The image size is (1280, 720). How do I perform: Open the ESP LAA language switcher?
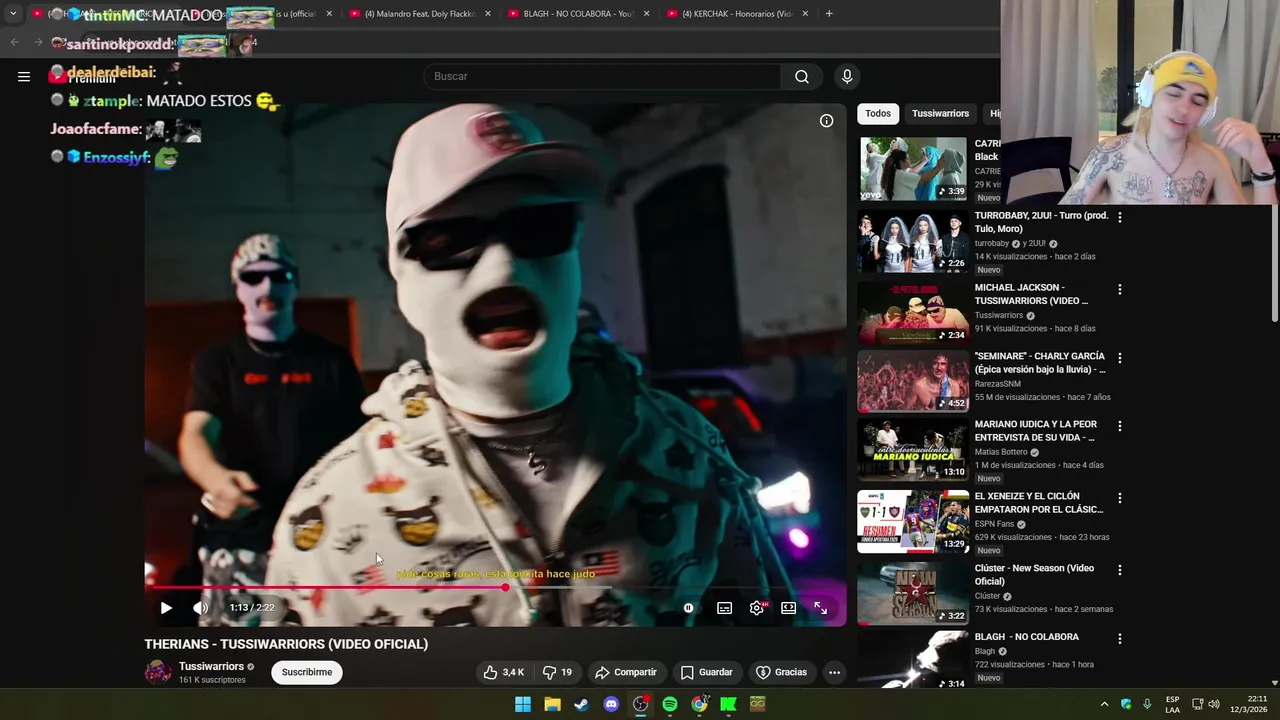(x=1172, y=704)
